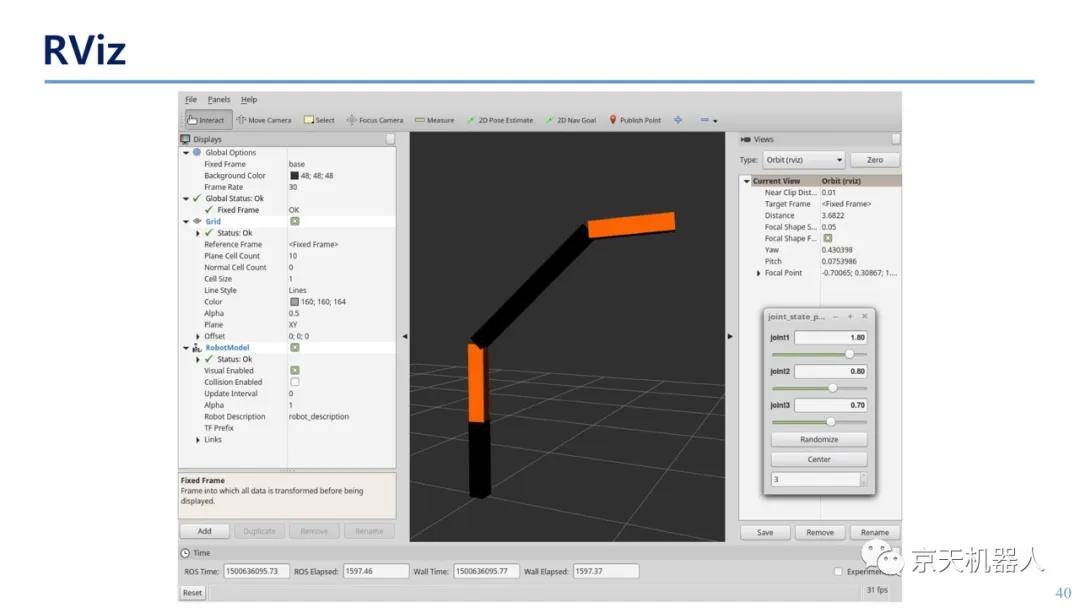The image size is (1080, 608).
Task: Click the RobotModel display icon
Action: click(x=197, y=348)
